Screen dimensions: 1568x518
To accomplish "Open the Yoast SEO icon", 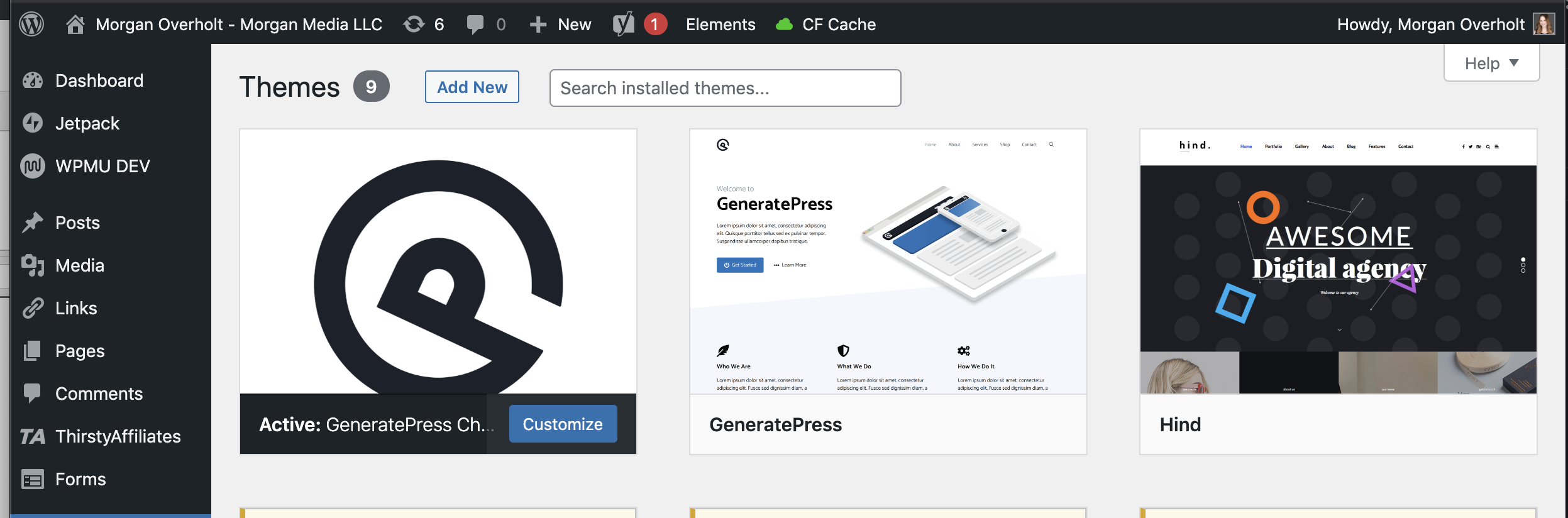I will (624, 25).
